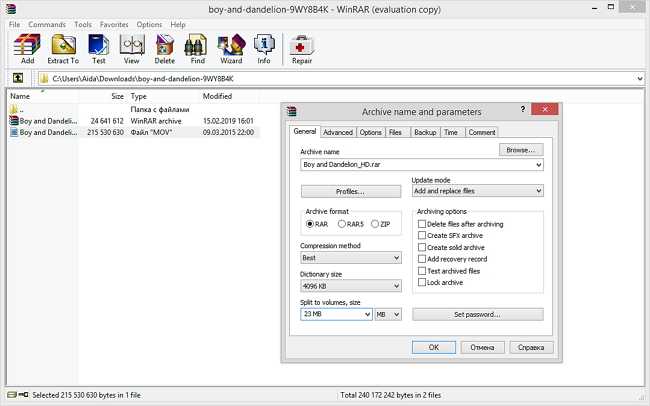The height and width of the screenshot is (406, 650).
Task: Click the Browse... button
Action: [x=521, y=150]
